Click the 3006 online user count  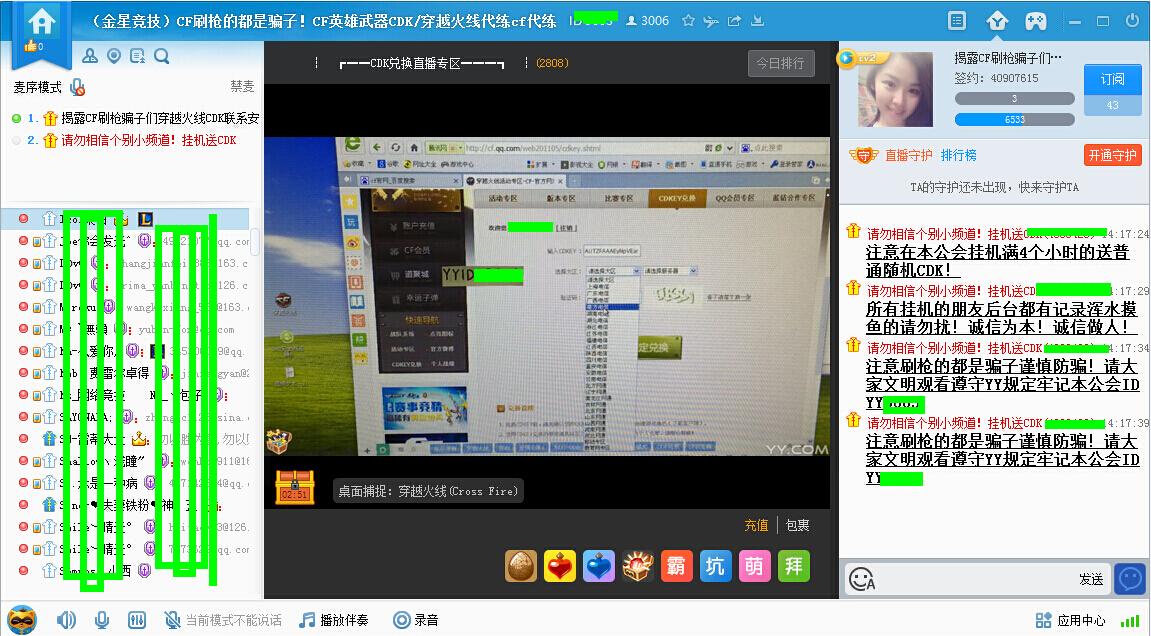[647, 21]
